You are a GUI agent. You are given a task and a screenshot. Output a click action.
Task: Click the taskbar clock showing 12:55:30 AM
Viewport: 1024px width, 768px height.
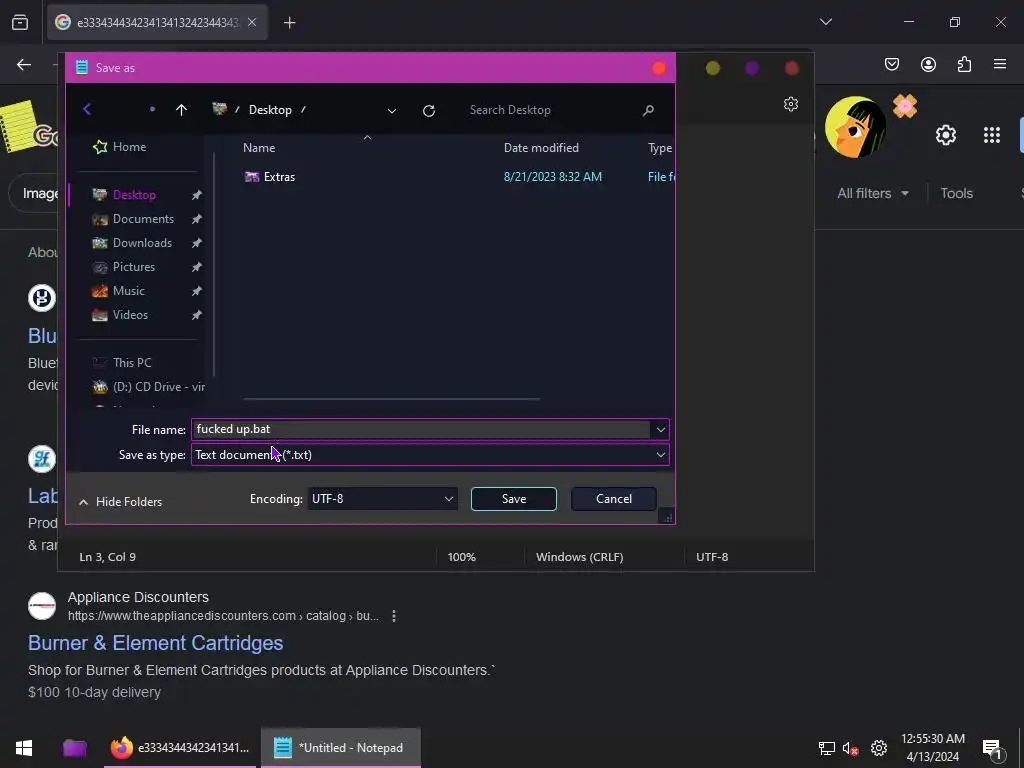click(x=933, y=748)
